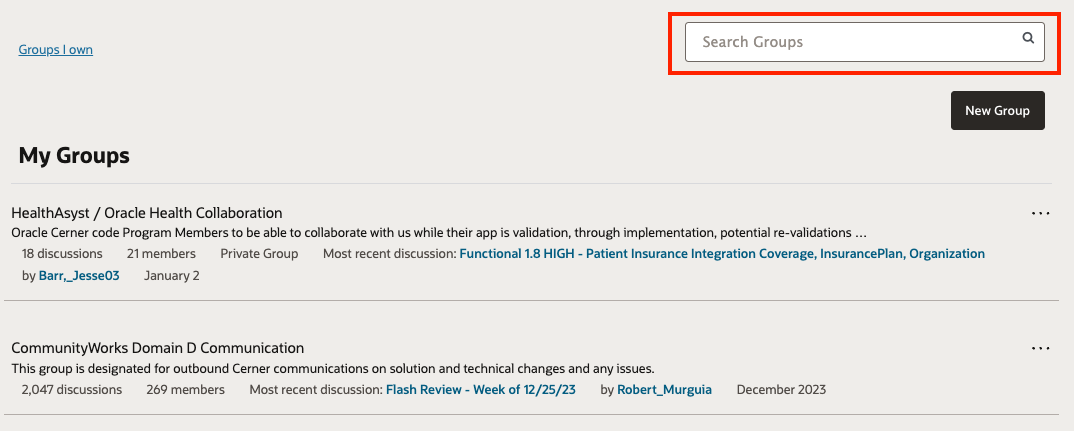Click the 21 members count

pyautogui.click(x=161, y=254)
